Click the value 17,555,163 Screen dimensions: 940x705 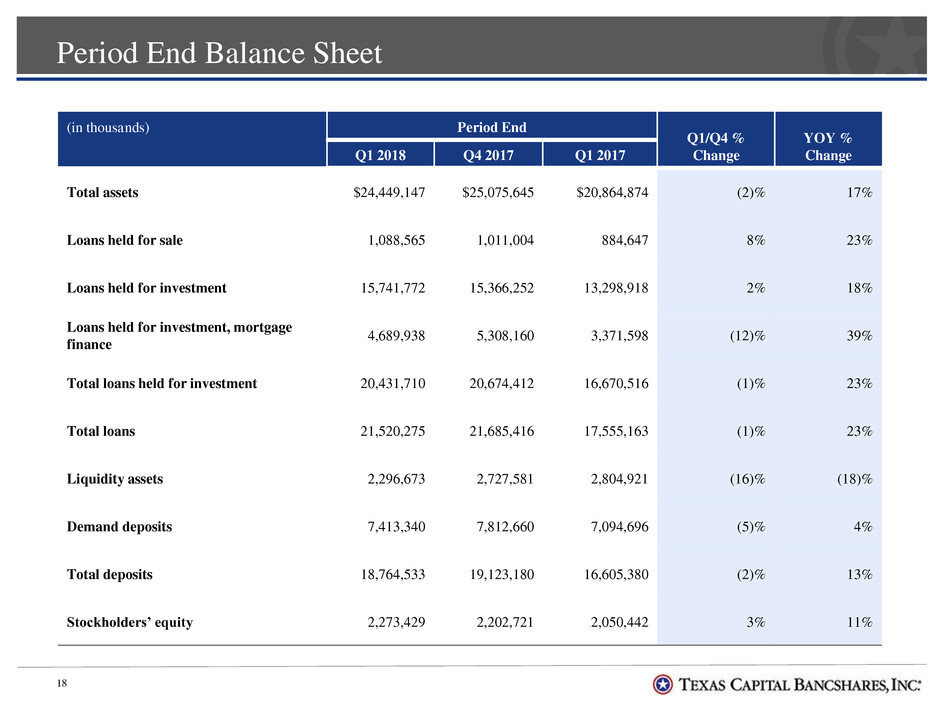(x=616, y=432)
